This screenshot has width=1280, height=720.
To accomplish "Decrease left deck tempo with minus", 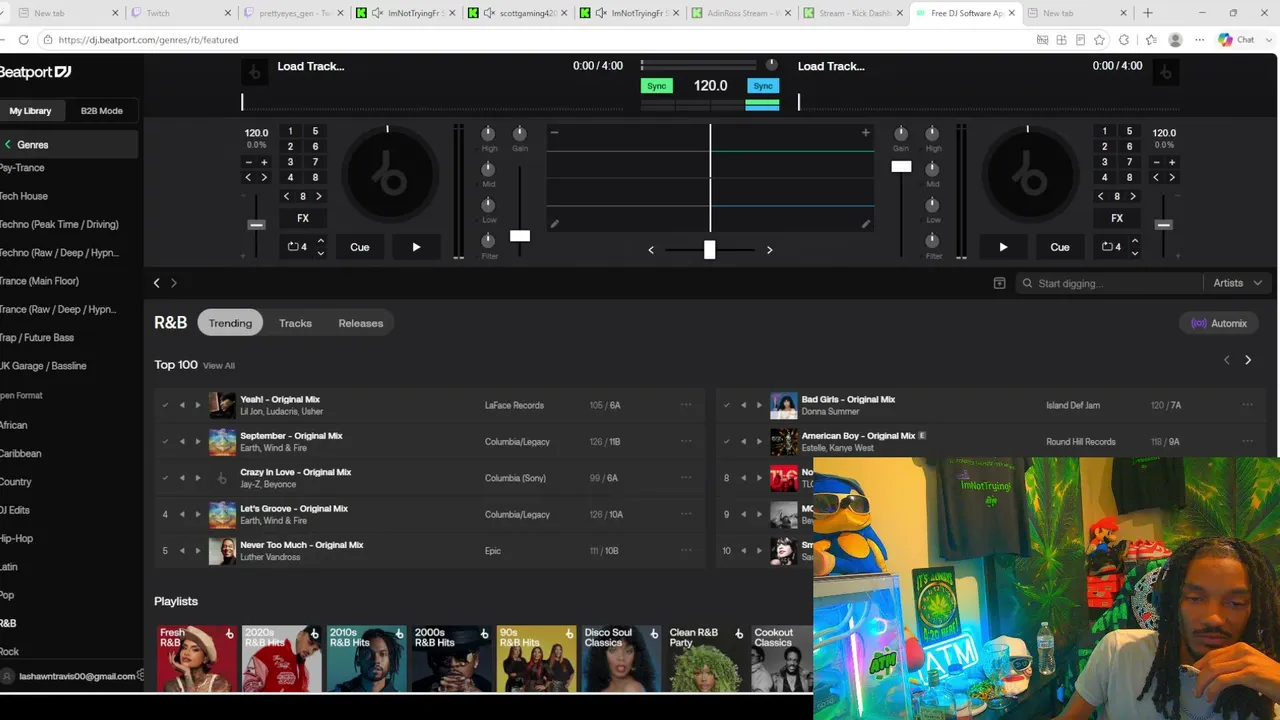I will pos(249,162).
